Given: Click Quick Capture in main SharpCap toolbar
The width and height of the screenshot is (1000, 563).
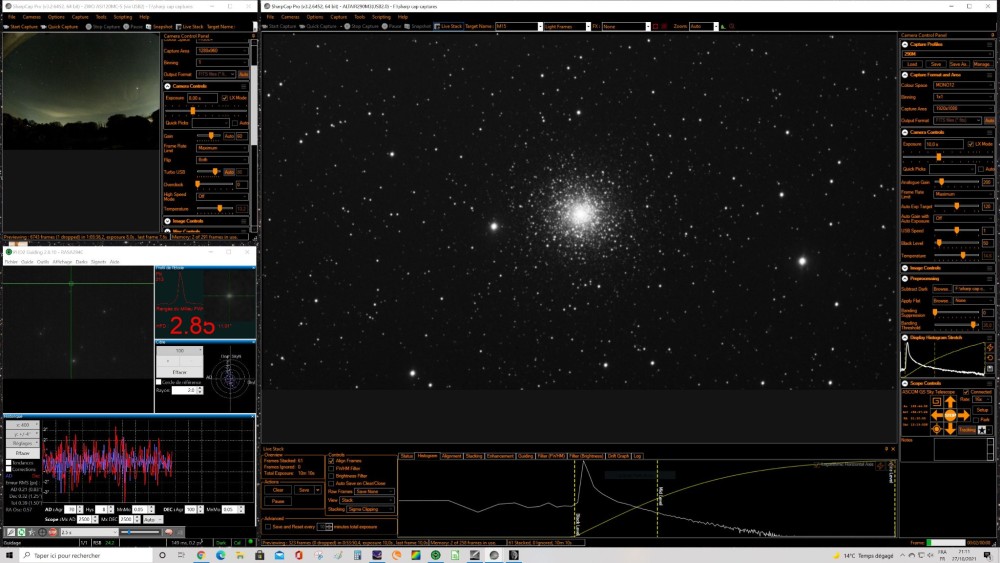Looking at the screenshot, I should [x=318, y=26].
